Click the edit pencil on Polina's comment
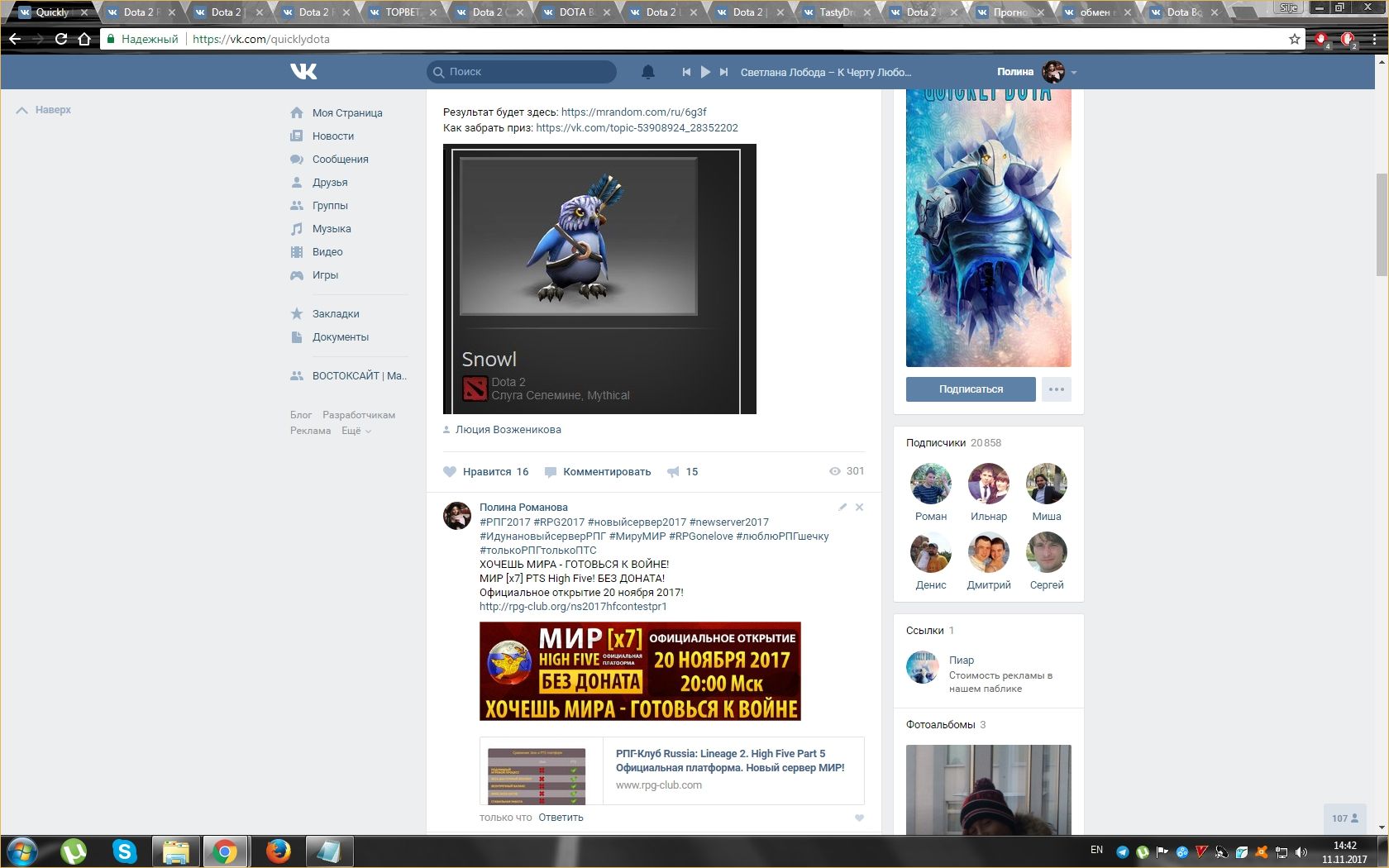 [842, 507]
